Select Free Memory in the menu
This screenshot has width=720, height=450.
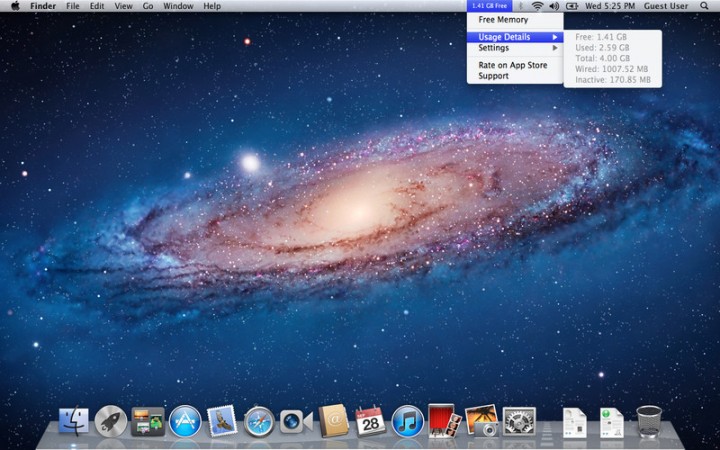pyautogui.click(x=503, y=20)
